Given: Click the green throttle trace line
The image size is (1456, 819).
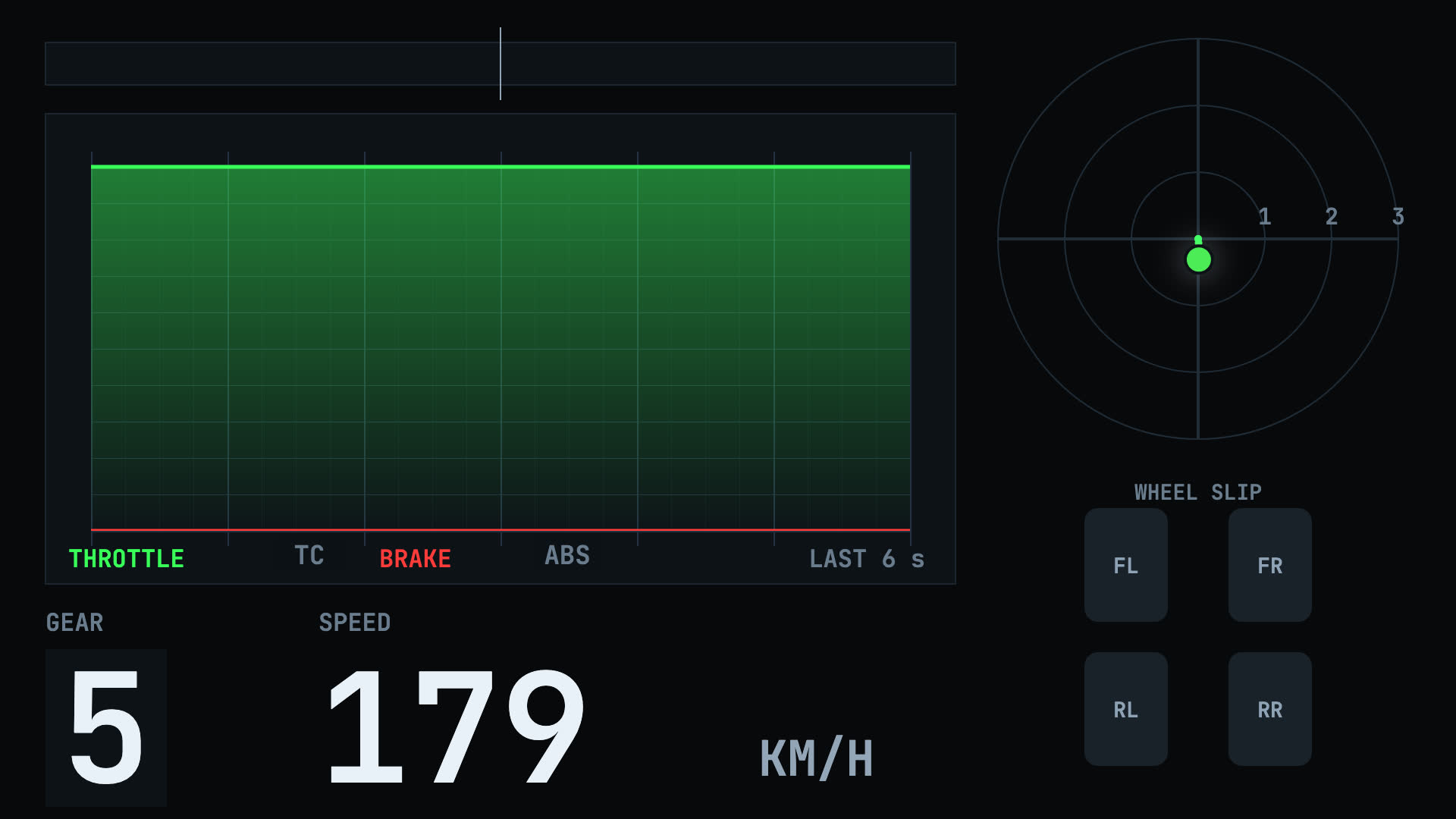Looking at the screenshot, I should click(x=500, y=166).
